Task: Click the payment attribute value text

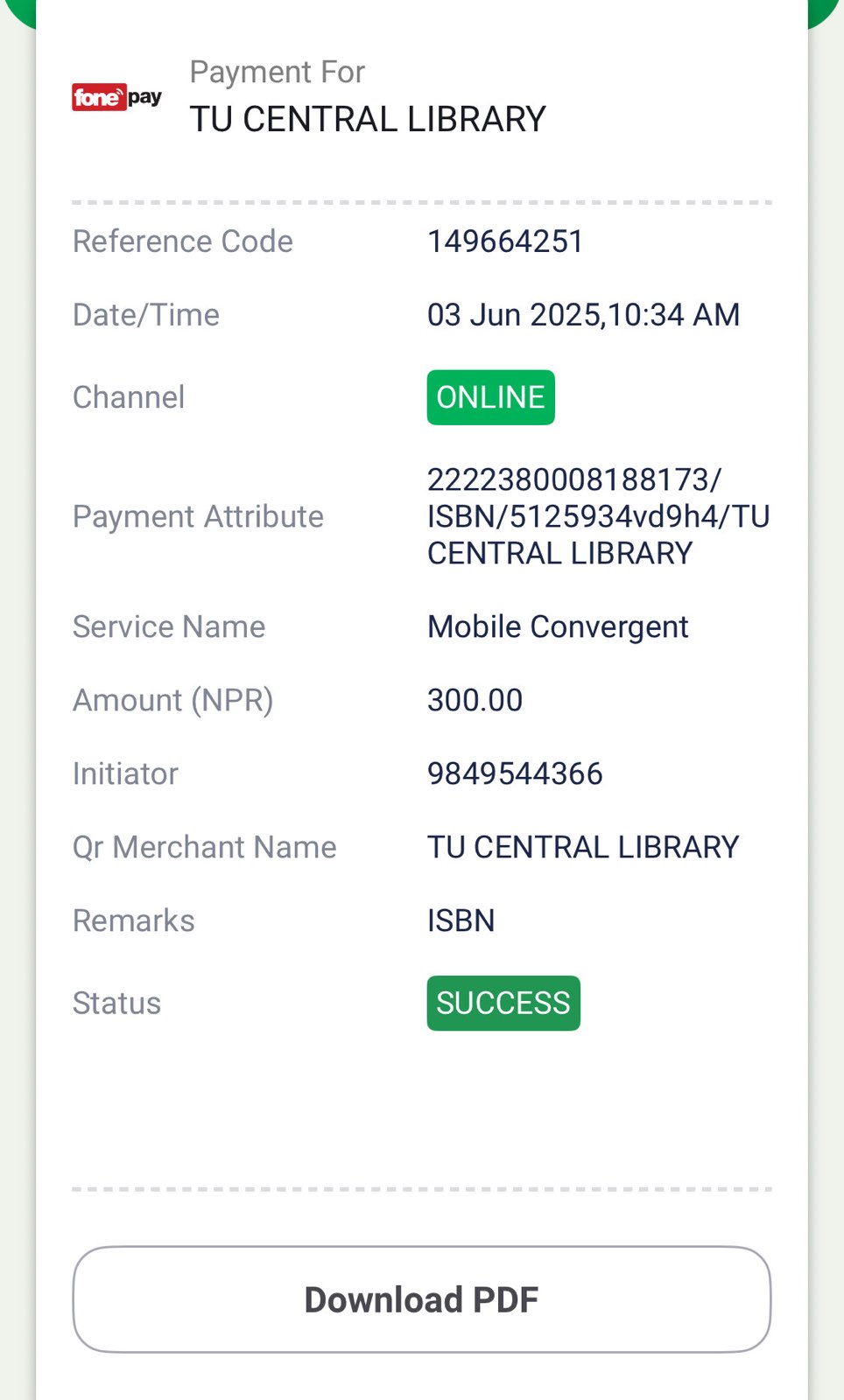Action: coord(597,516)
